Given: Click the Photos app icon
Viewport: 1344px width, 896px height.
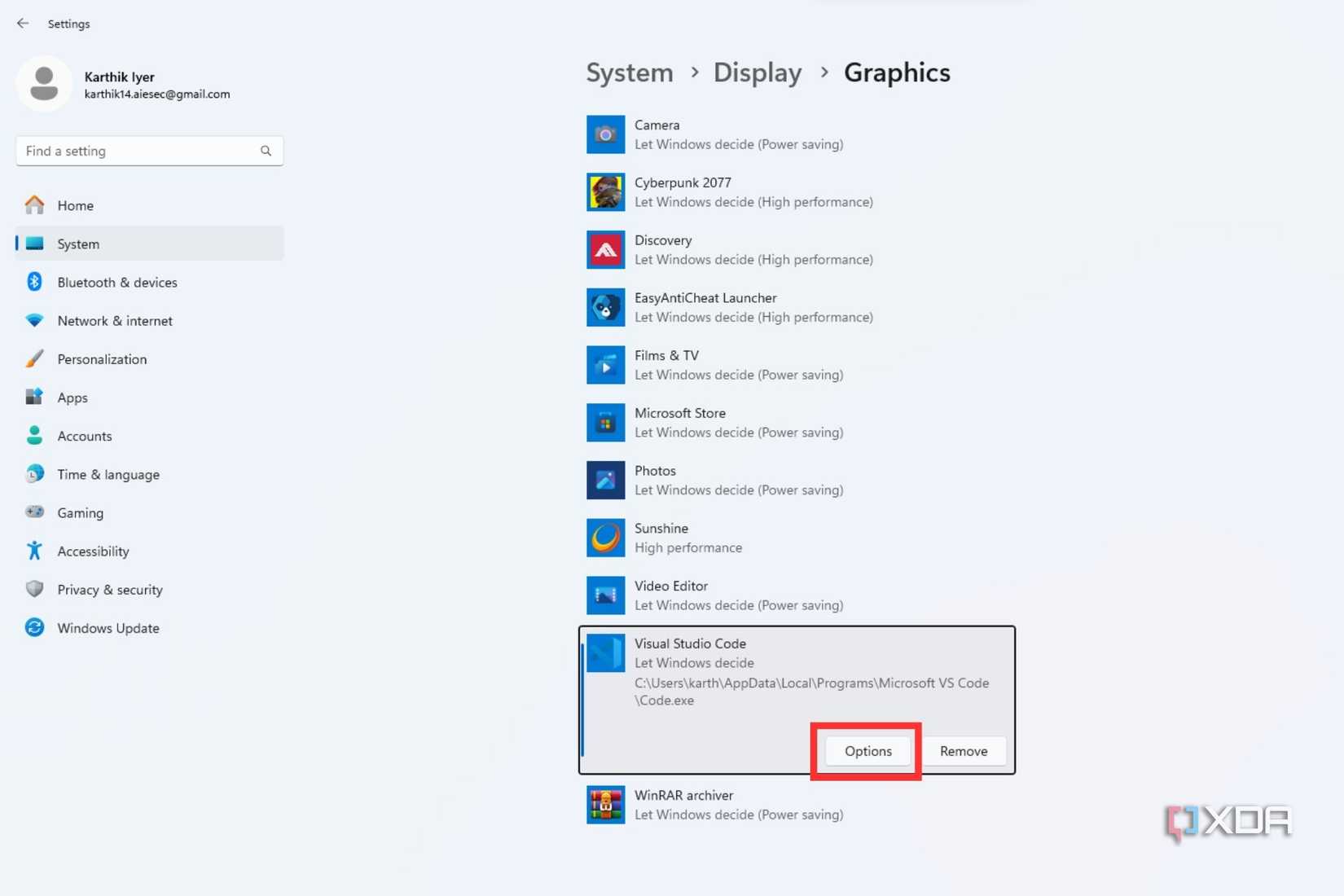Looking at the screenshot, I should pyautogui.click(x=605, y=481).
